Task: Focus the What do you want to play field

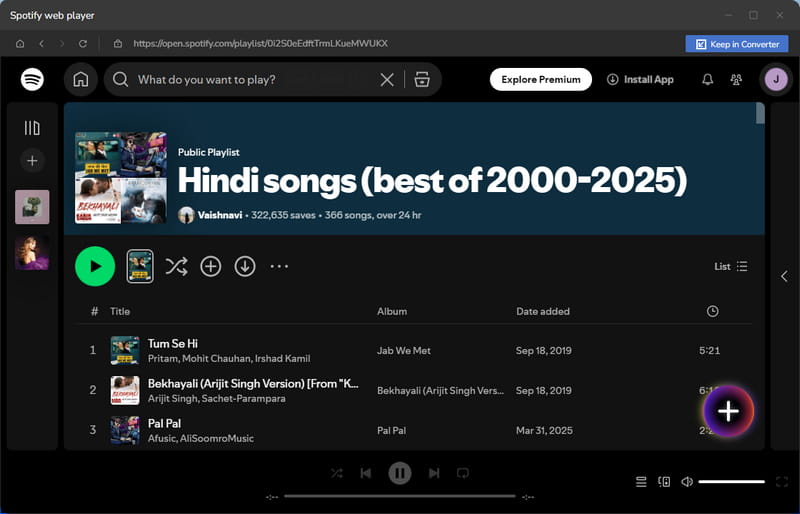Action: [255, 79]
